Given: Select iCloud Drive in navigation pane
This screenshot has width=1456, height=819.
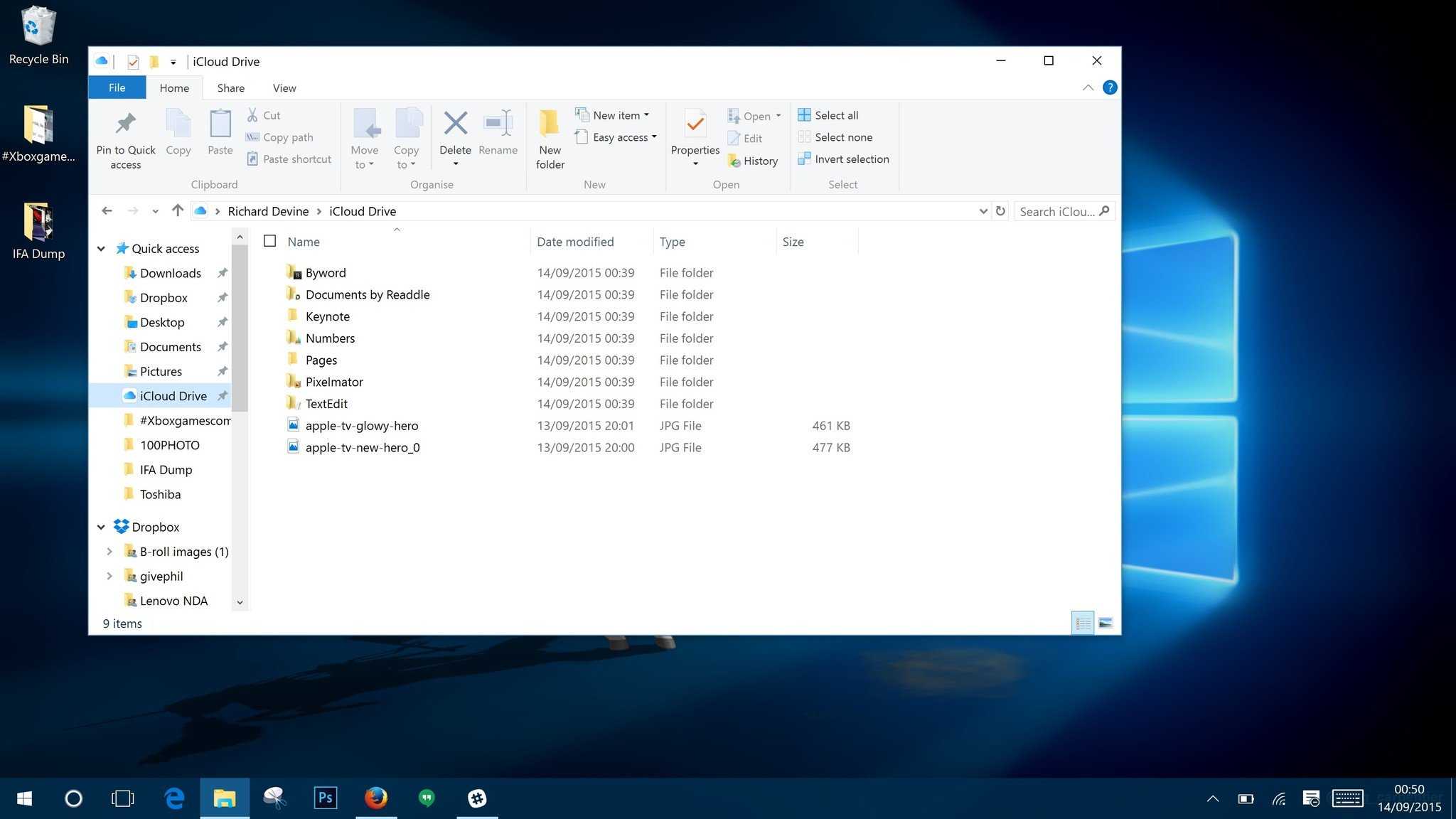Looking at the screenshot, I should pos(173,396).
